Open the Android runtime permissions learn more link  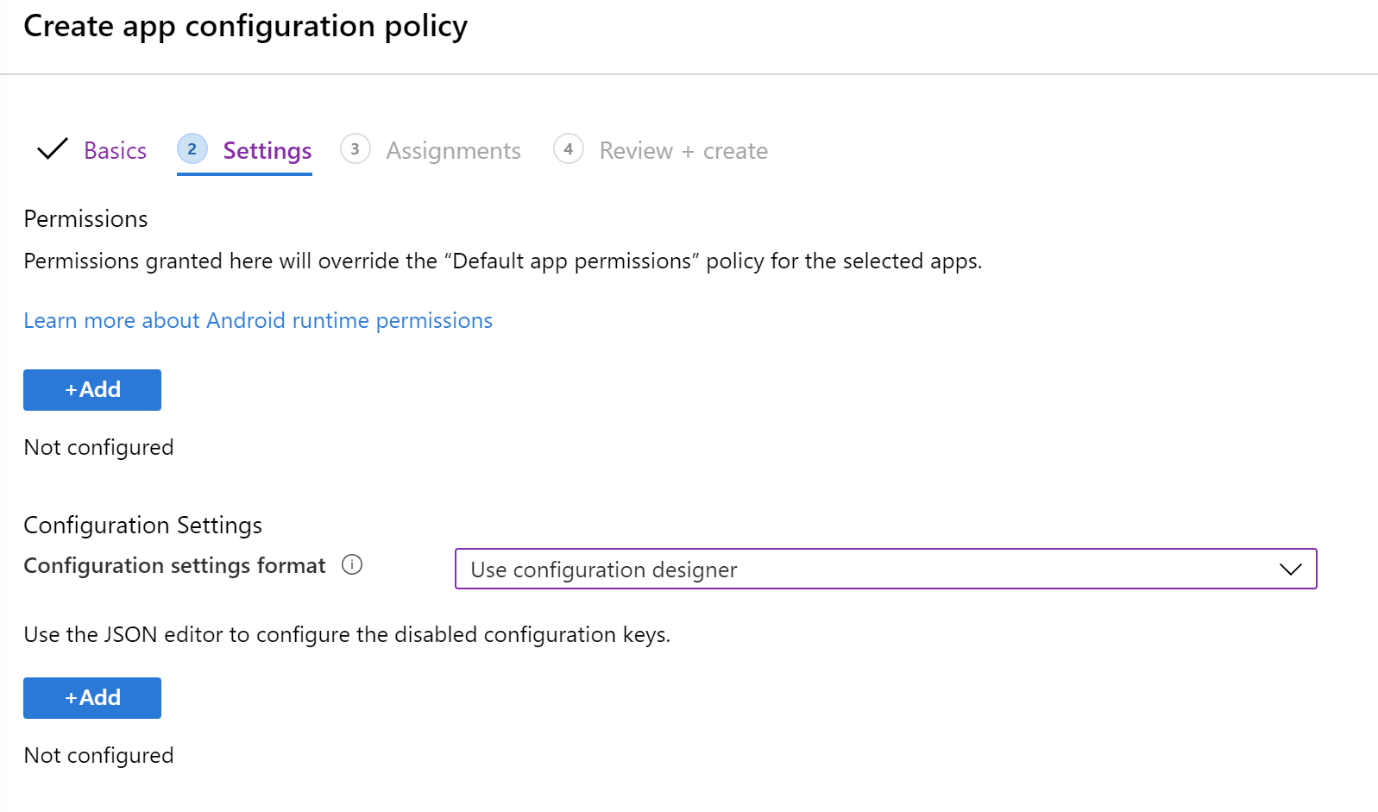coord(258,320)
